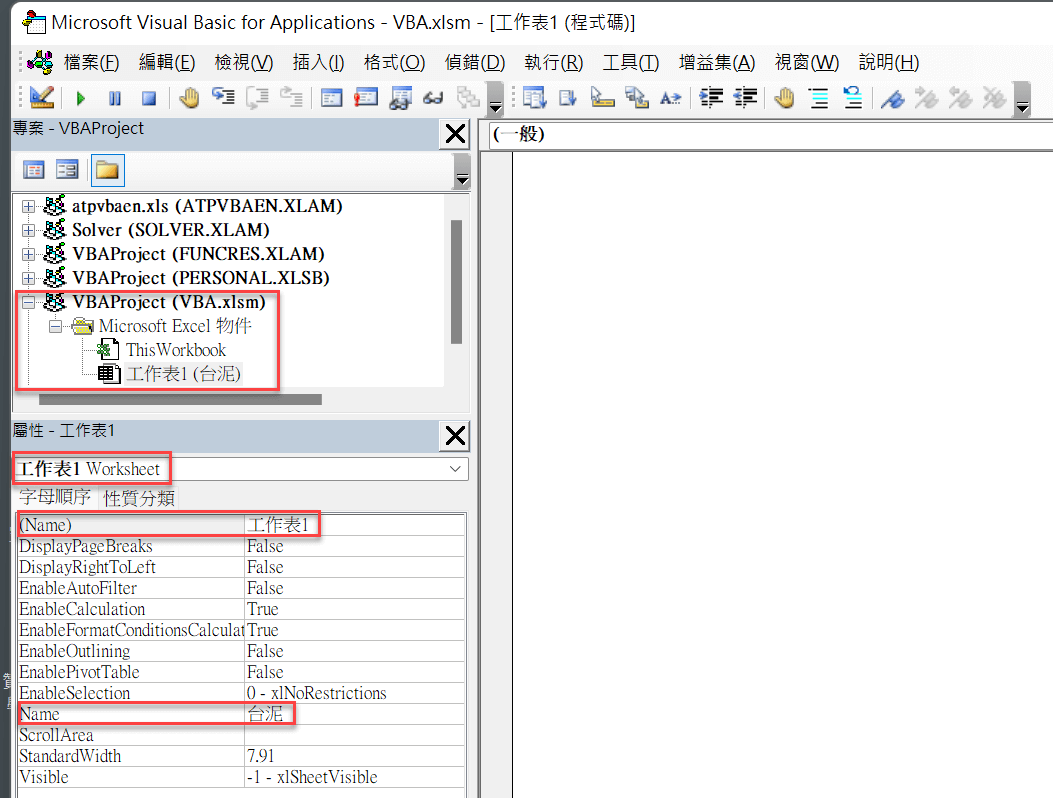The image size is (1053, 798).
Task: Select ThisWorkbook in project tree
Action: tap(176, 350)
